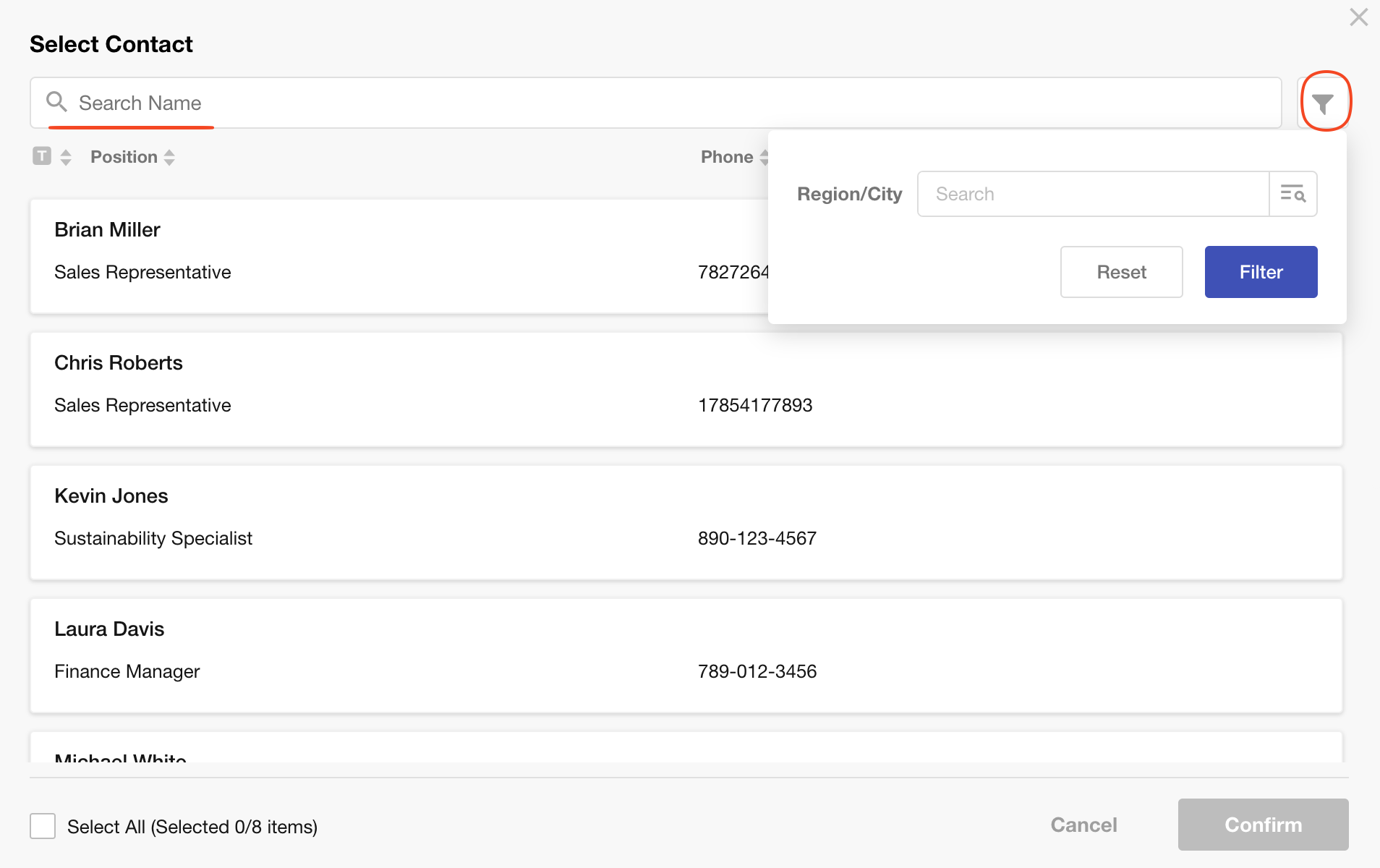Click the Region/City Search field

click(1092, 194)
